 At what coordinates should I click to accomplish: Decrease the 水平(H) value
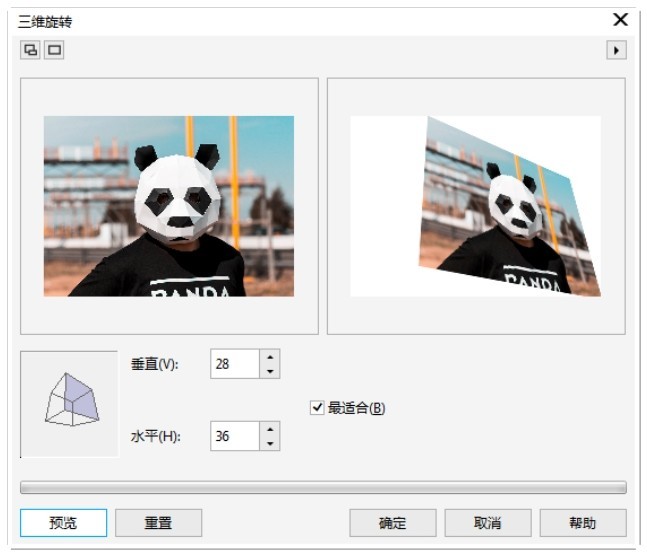point(270,443)
